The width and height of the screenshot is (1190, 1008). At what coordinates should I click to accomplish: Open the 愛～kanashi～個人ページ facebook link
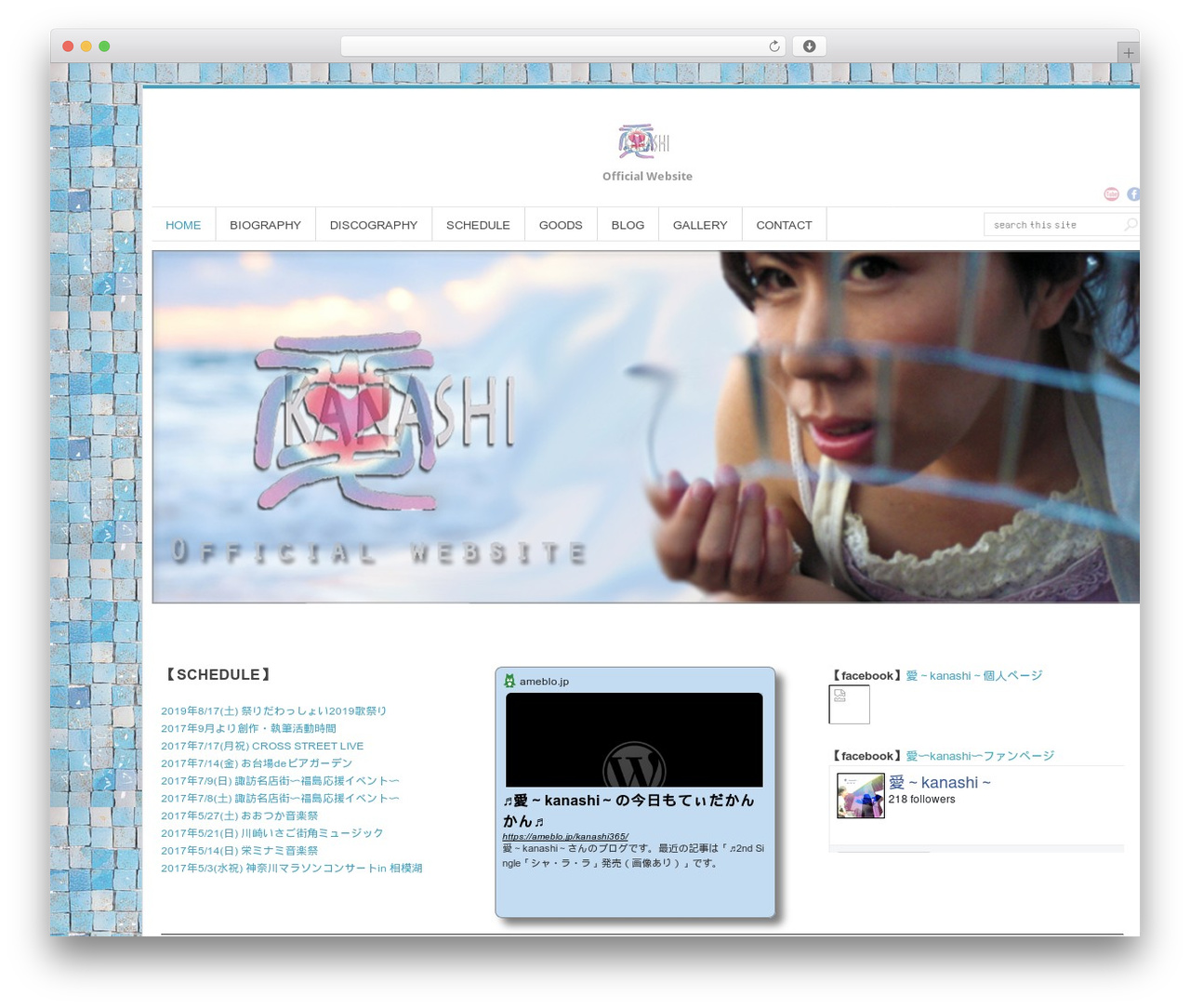[974, 676]
